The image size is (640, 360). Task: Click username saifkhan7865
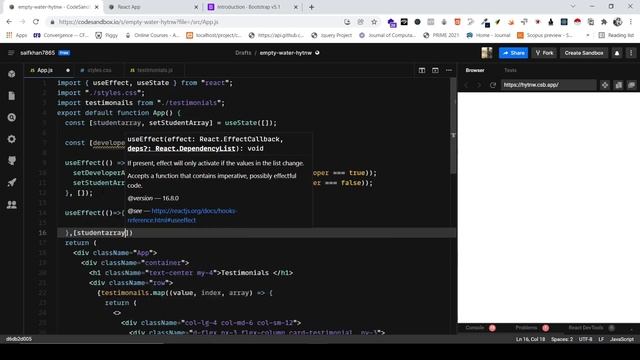pyautogui.click(x=38, y=53)
